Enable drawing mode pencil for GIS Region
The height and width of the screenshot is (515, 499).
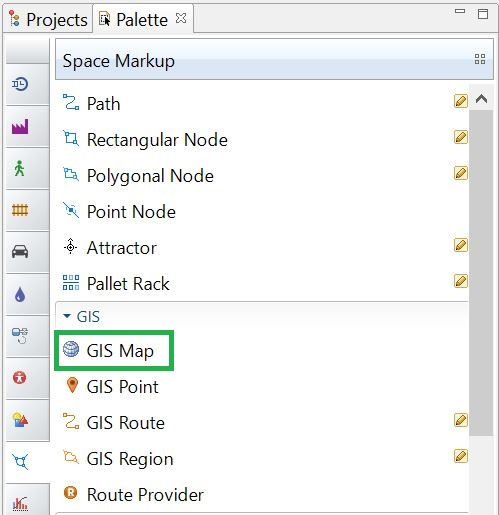[461, 456]
